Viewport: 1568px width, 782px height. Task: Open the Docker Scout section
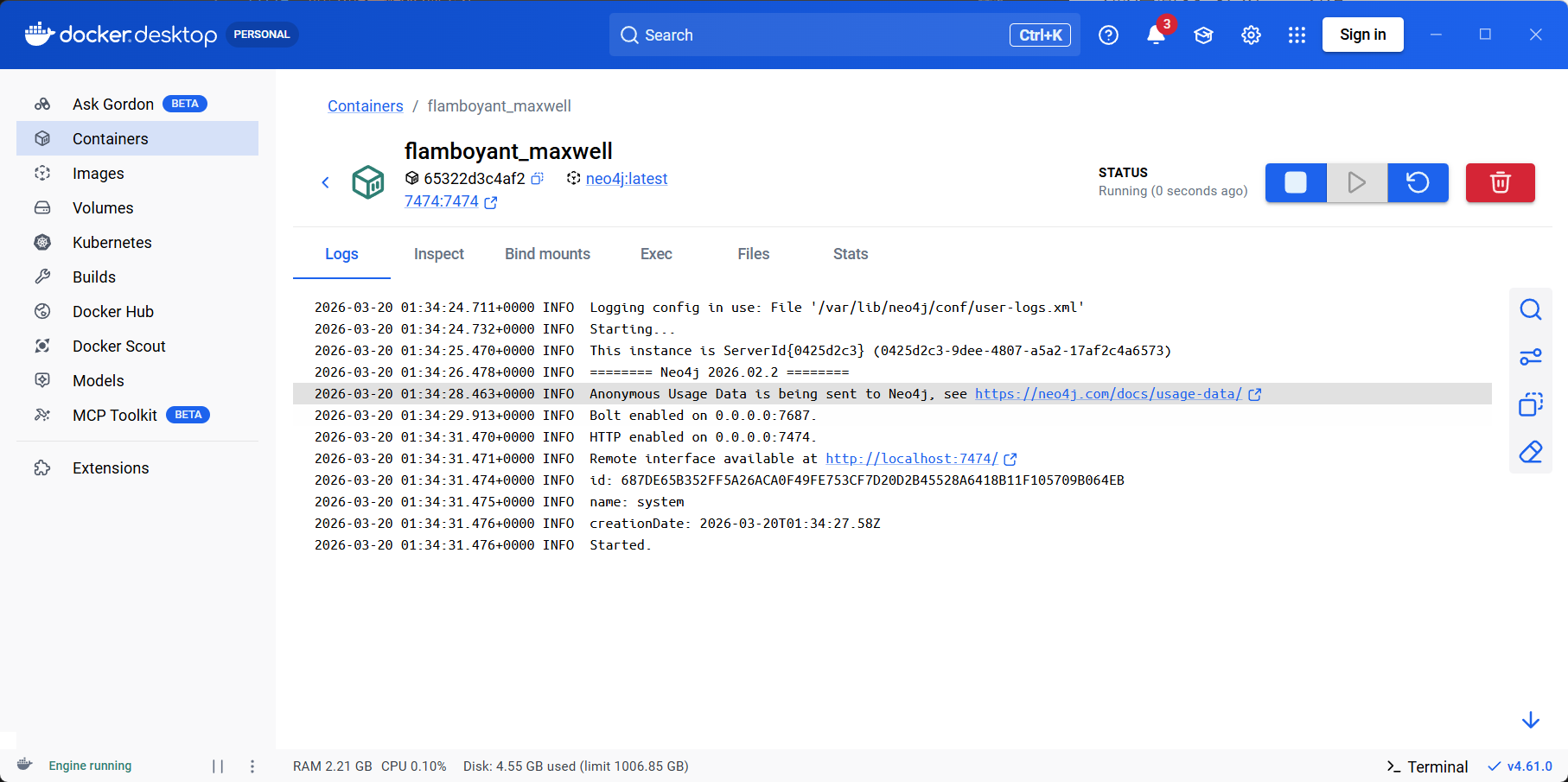[137, 346]
